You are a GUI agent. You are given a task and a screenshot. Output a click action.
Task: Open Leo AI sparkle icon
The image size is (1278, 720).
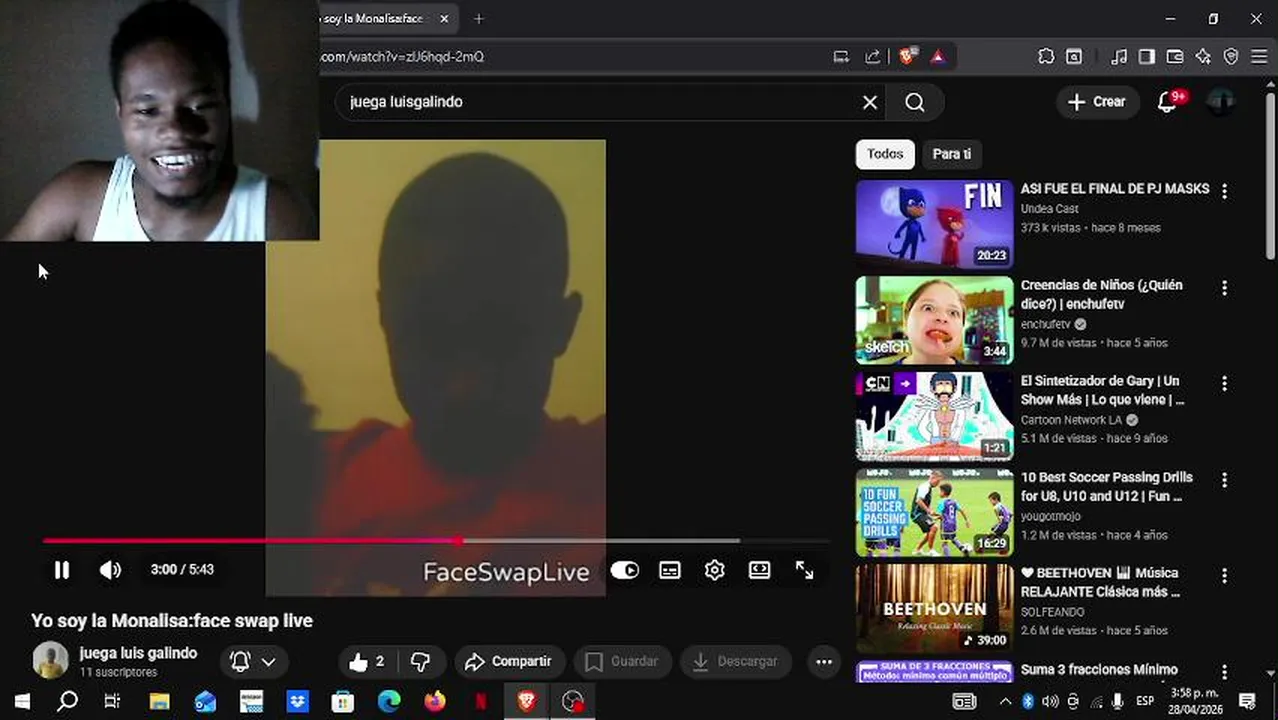point(1203,57)
